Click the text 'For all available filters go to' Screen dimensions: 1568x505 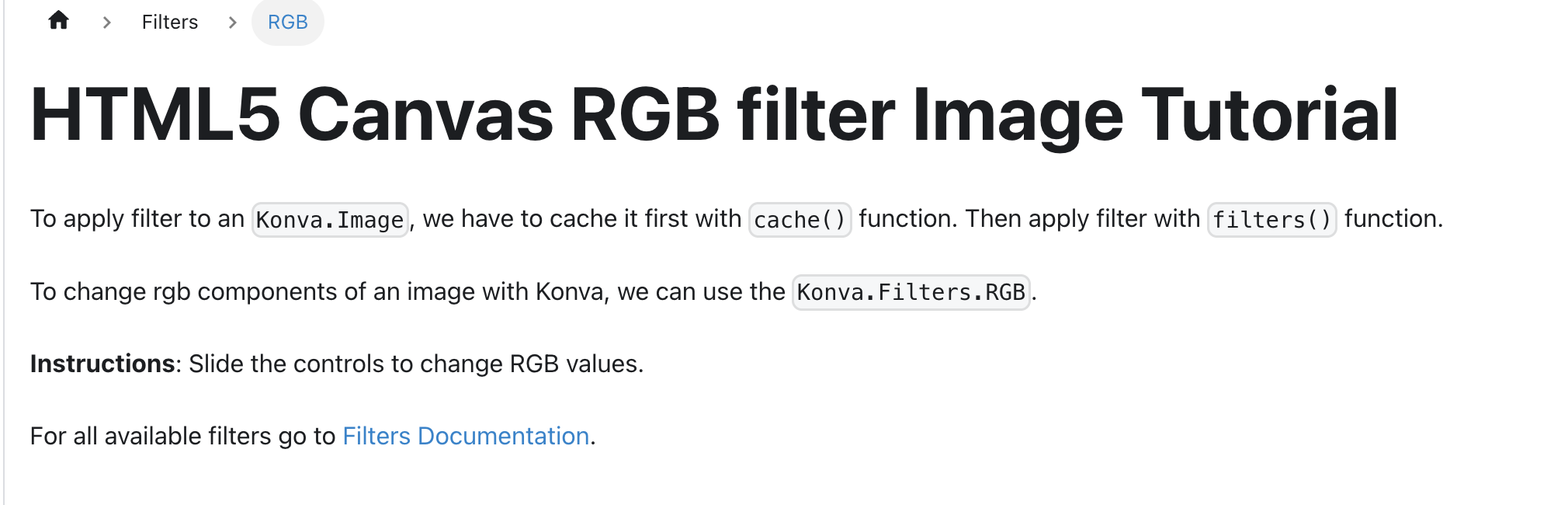[x=182, y=436]
